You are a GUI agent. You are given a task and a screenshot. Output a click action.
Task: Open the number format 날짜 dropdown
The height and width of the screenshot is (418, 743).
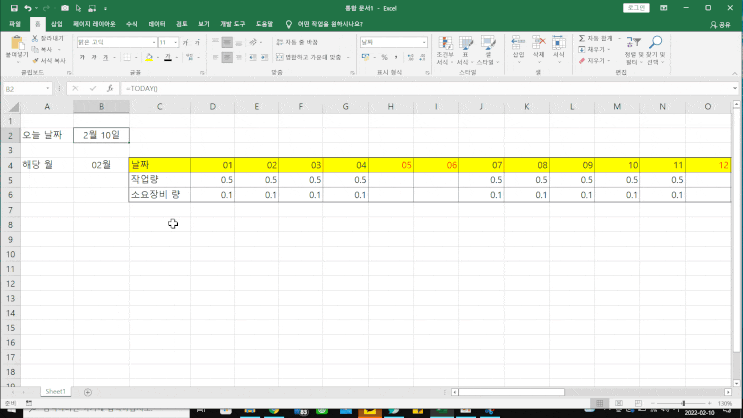[x=424, y=42]
